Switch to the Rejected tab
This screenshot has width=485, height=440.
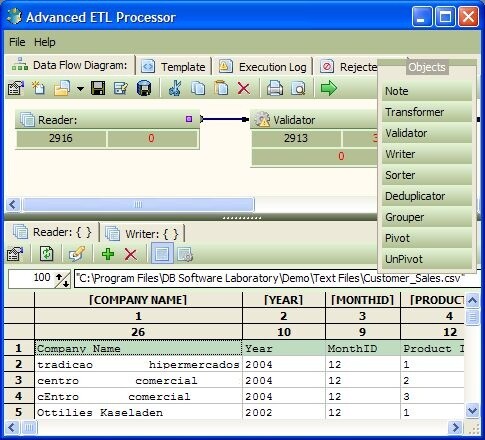coord(348,67)
